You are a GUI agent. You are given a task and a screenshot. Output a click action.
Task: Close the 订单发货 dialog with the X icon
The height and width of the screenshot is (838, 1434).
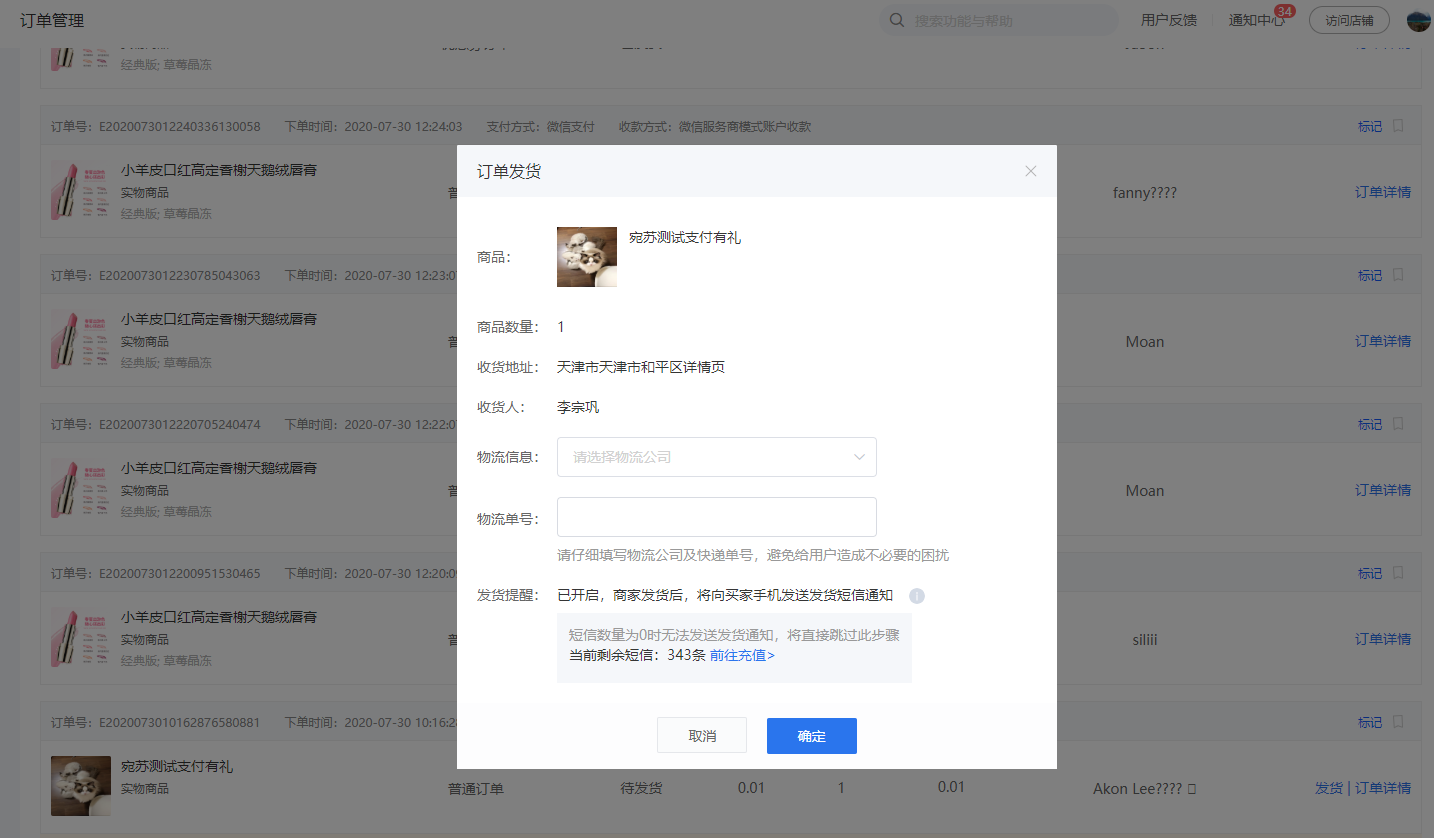click(x=1031, y=171)
